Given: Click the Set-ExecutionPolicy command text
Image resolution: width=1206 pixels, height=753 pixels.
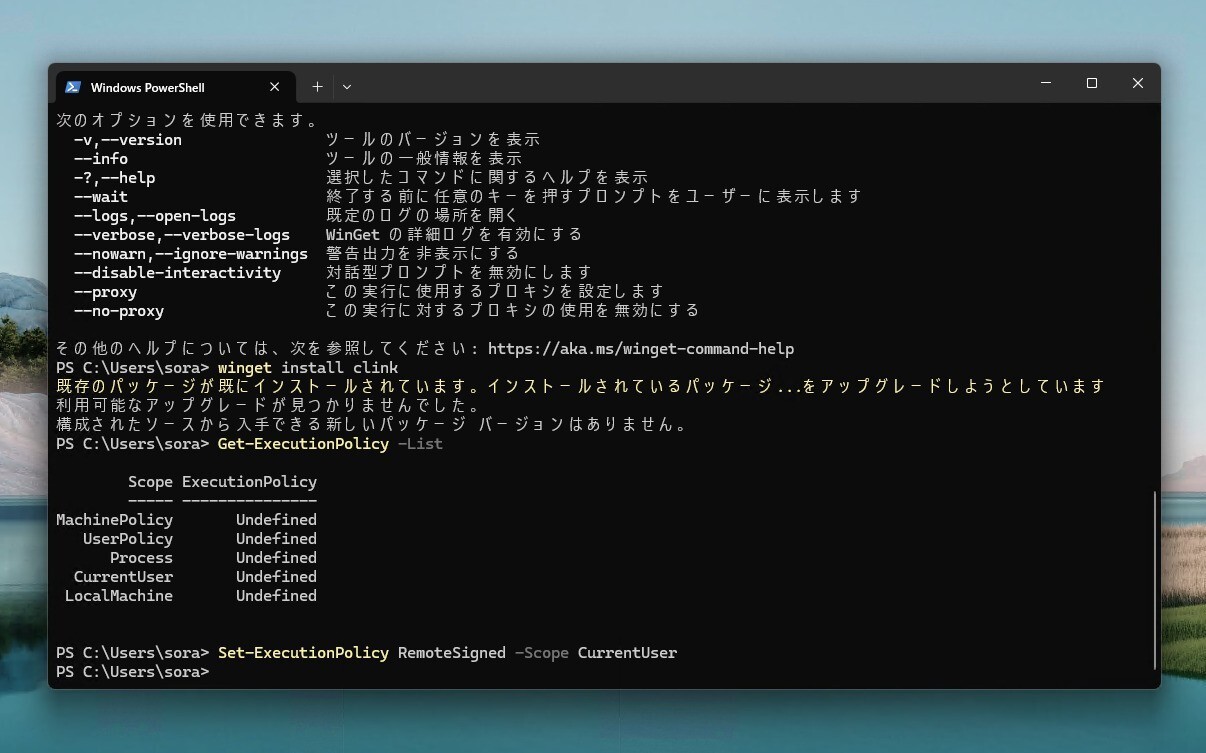Looking at the screenshot, I should 303,652.
